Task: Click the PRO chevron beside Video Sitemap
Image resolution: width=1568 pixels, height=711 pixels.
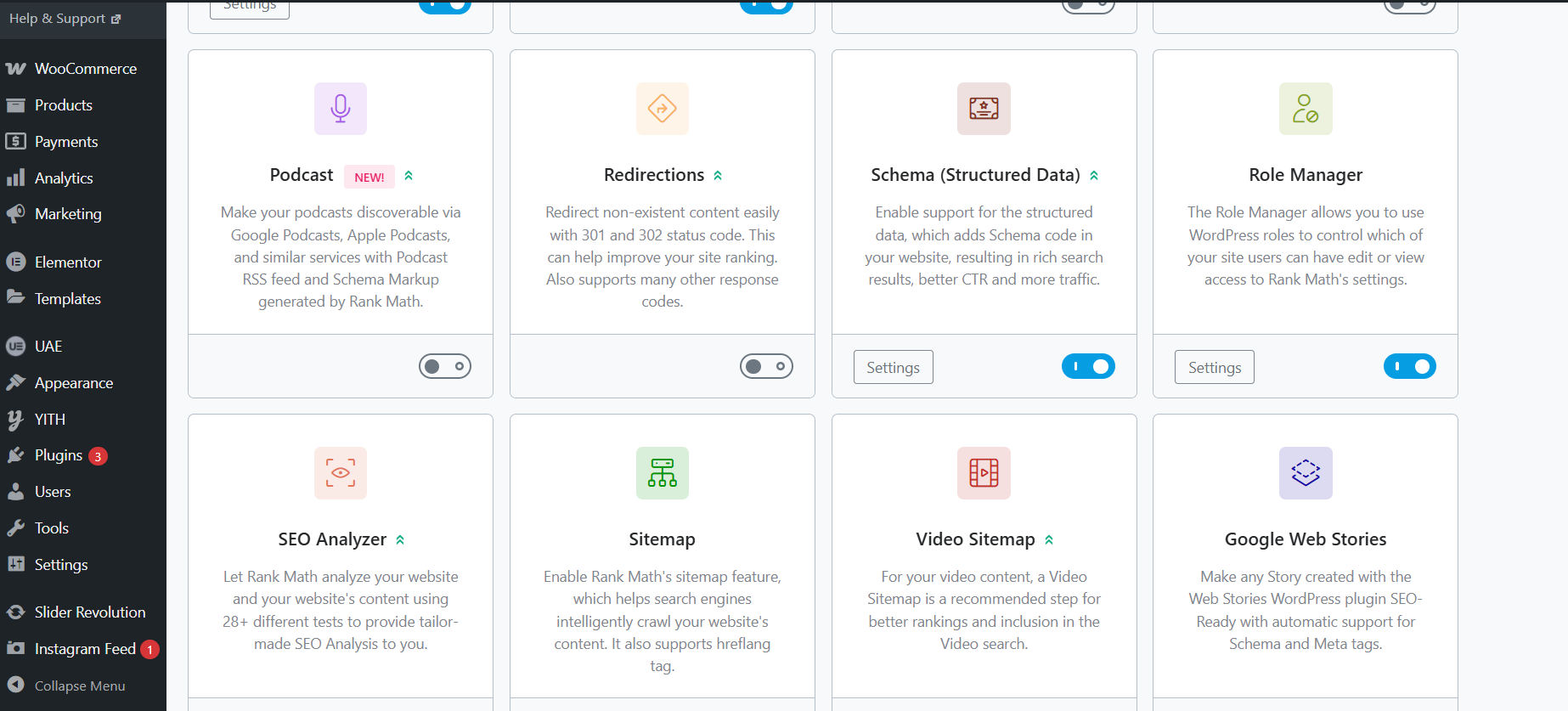Action: tap(1049, 540)
